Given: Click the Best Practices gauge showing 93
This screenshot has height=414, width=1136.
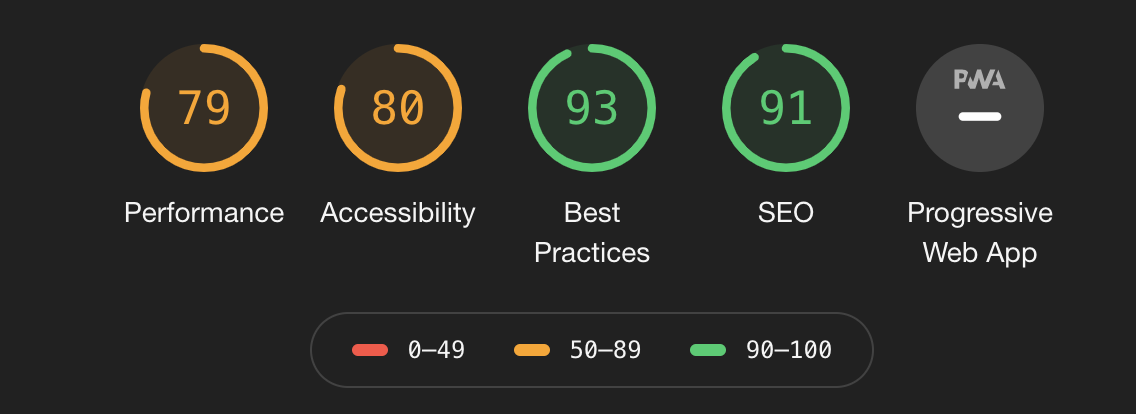Looking at the screenshot, I should (592, 108).
